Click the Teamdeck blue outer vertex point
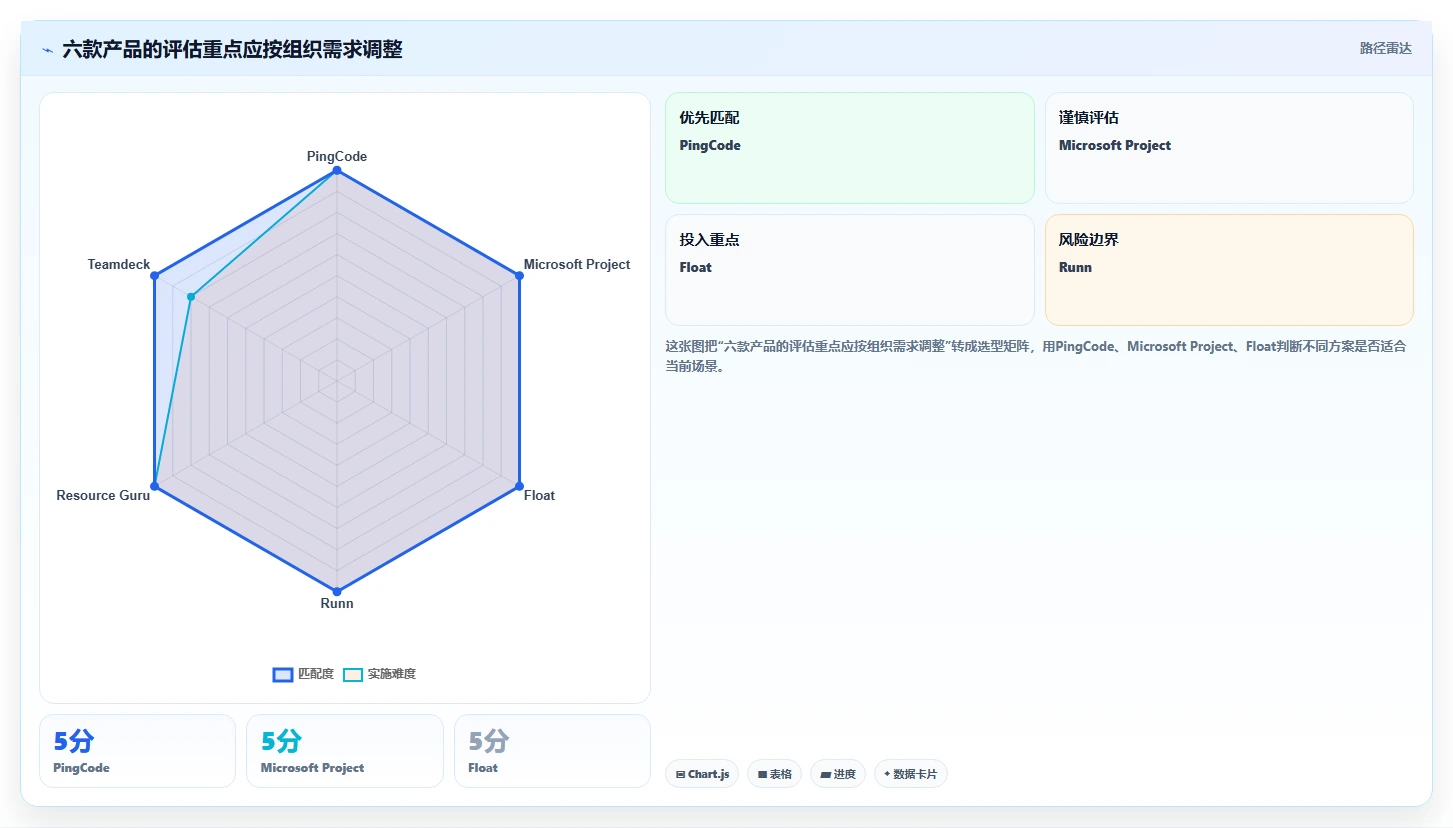Image resolution: width=1453 pixels, height=828 pixels. (x=155, y=276)
